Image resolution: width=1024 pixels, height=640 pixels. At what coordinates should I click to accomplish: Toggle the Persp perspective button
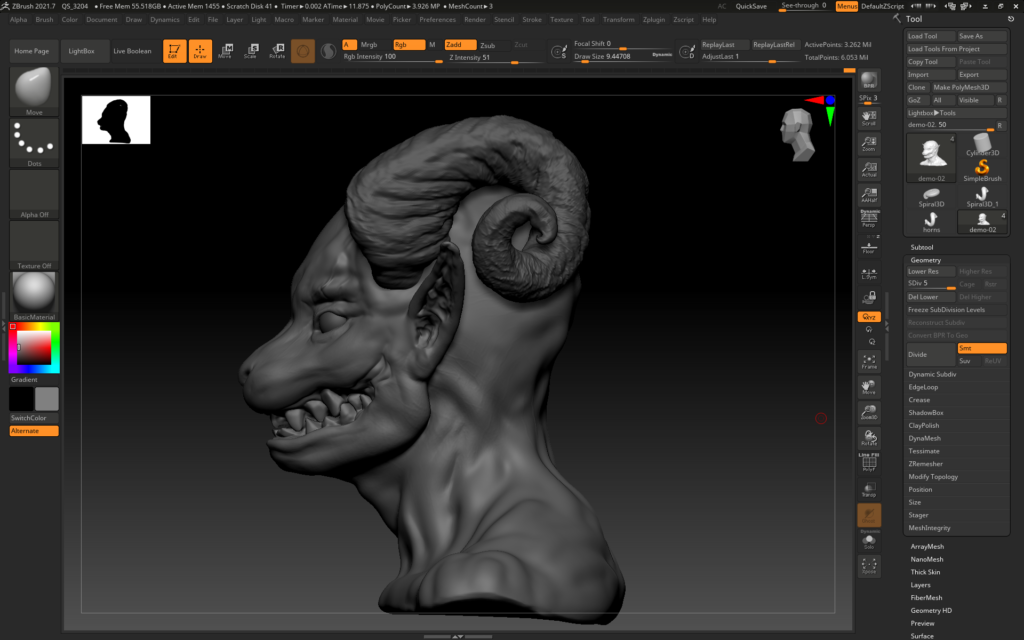point(869,219)
